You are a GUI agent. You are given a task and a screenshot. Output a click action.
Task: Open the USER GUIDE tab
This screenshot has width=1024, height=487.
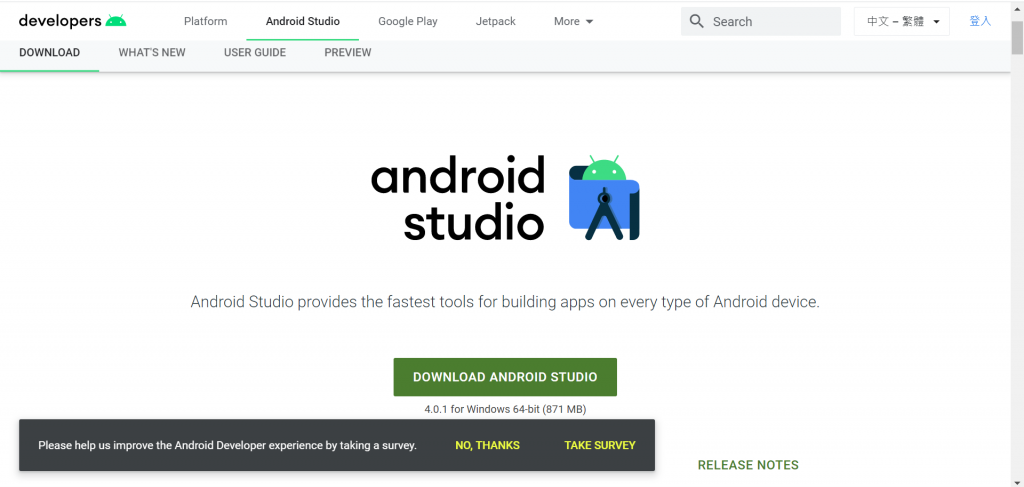[255, 53]
